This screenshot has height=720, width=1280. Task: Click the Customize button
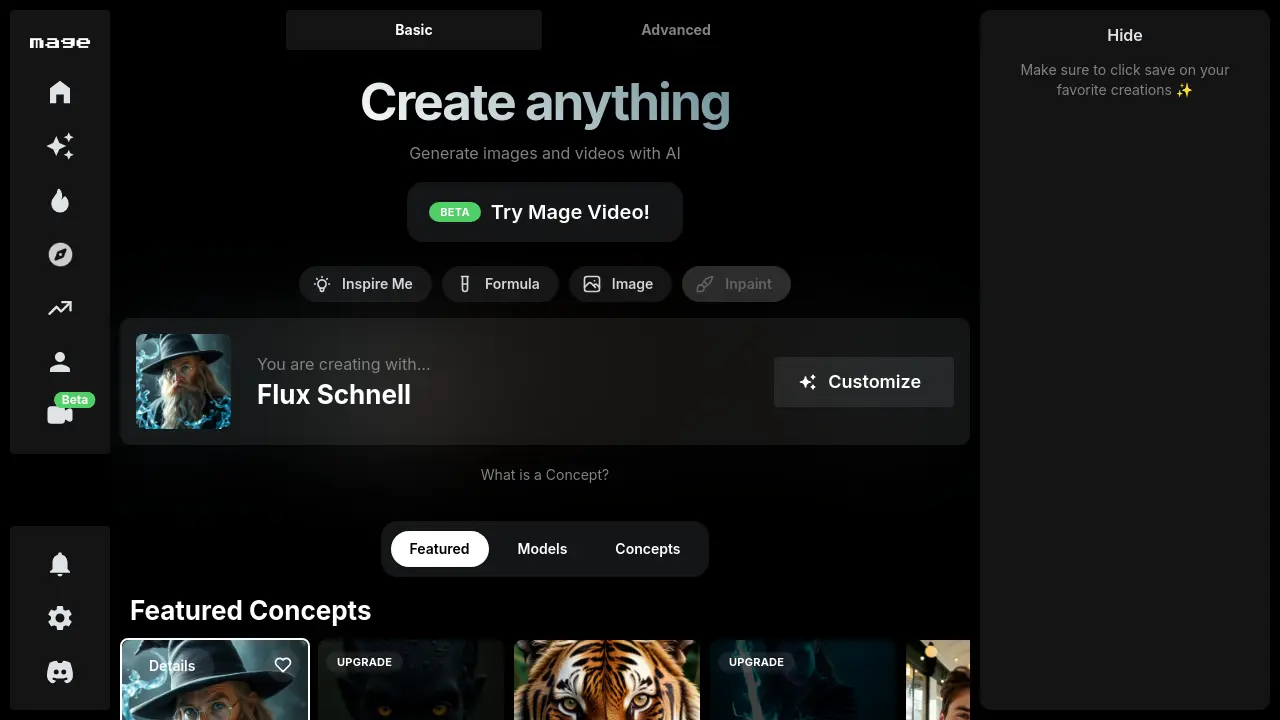point(864,382)
